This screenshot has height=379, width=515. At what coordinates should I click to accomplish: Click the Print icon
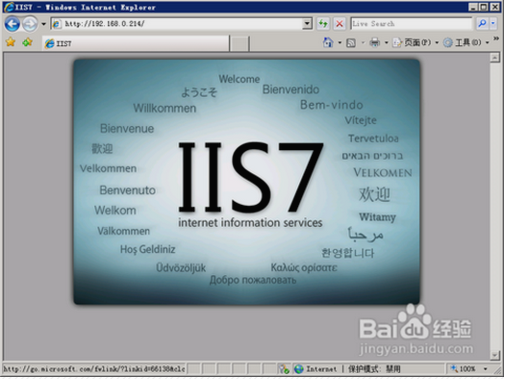coord(375,42)
